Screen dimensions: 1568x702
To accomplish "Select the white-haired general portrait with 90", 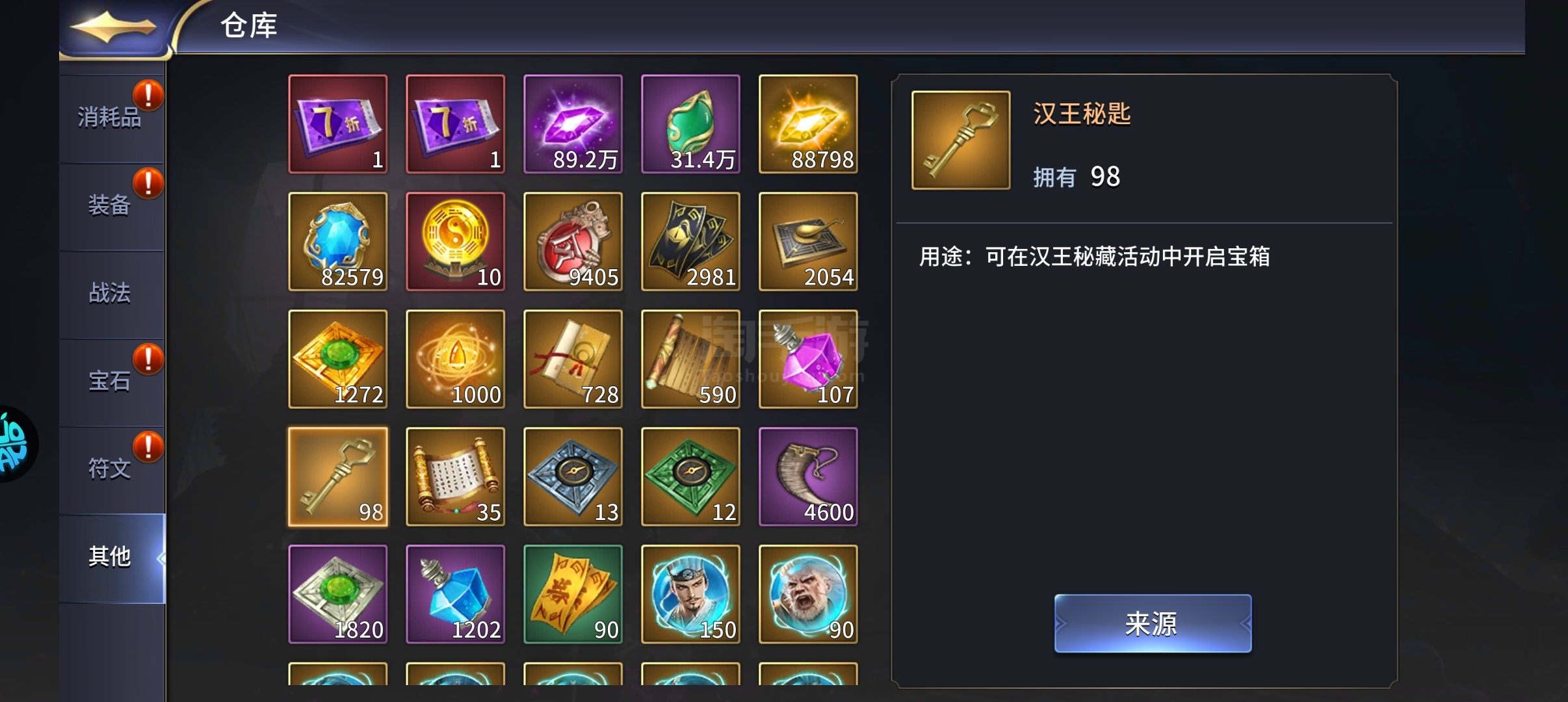I will tap(808, 594).
